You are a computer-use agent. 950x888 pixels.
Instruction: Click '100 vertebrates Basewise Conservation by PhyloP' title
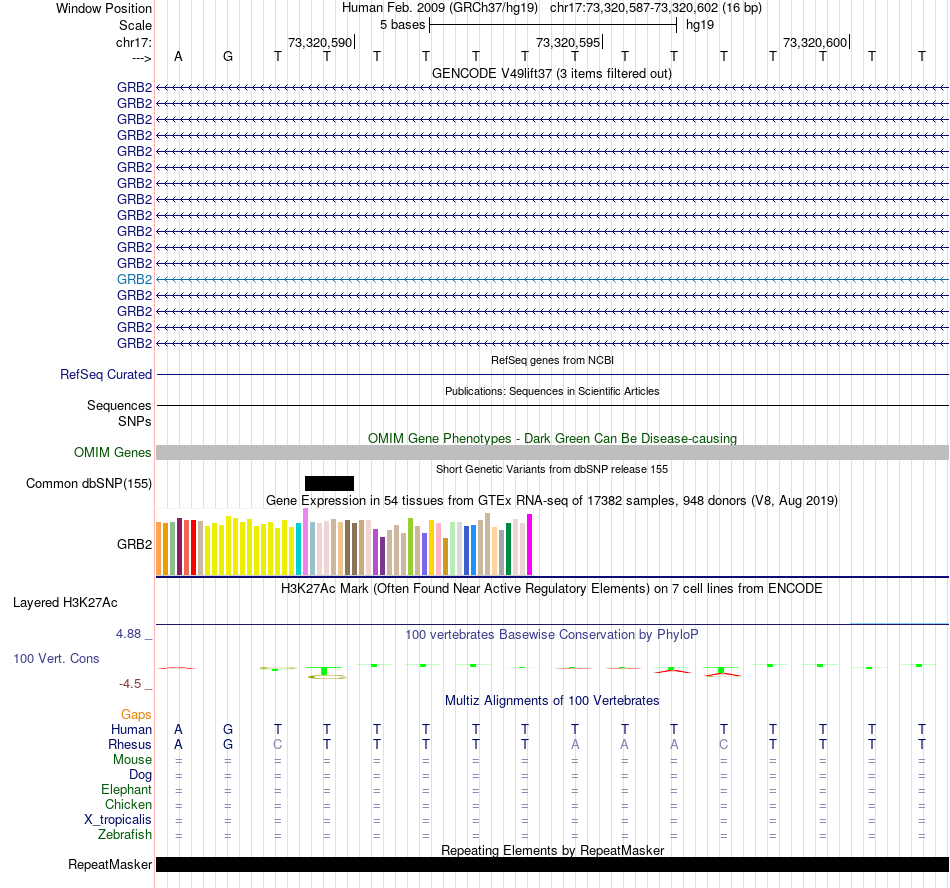[x=551, y=635]
